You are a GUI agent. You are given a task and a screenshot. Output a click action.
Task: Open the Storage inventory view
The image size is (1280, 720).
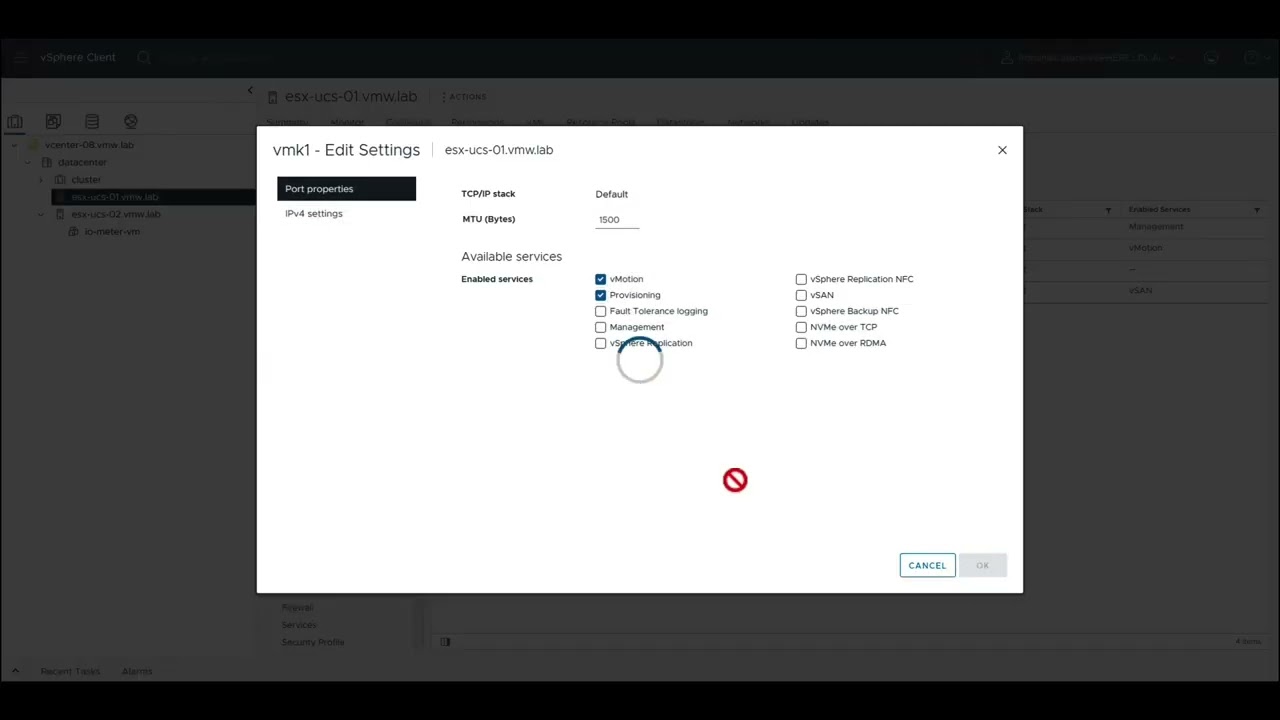click(91, 121)
